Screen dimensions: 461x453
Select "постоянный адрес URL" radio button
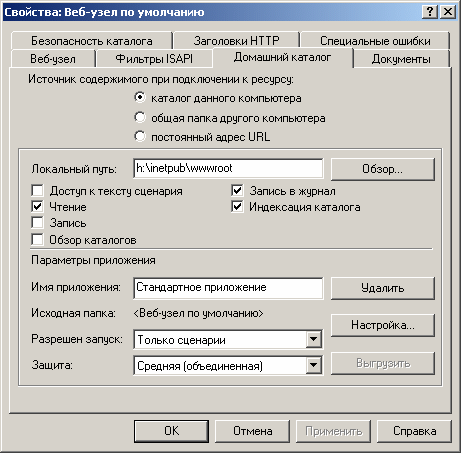pos(140,137)
